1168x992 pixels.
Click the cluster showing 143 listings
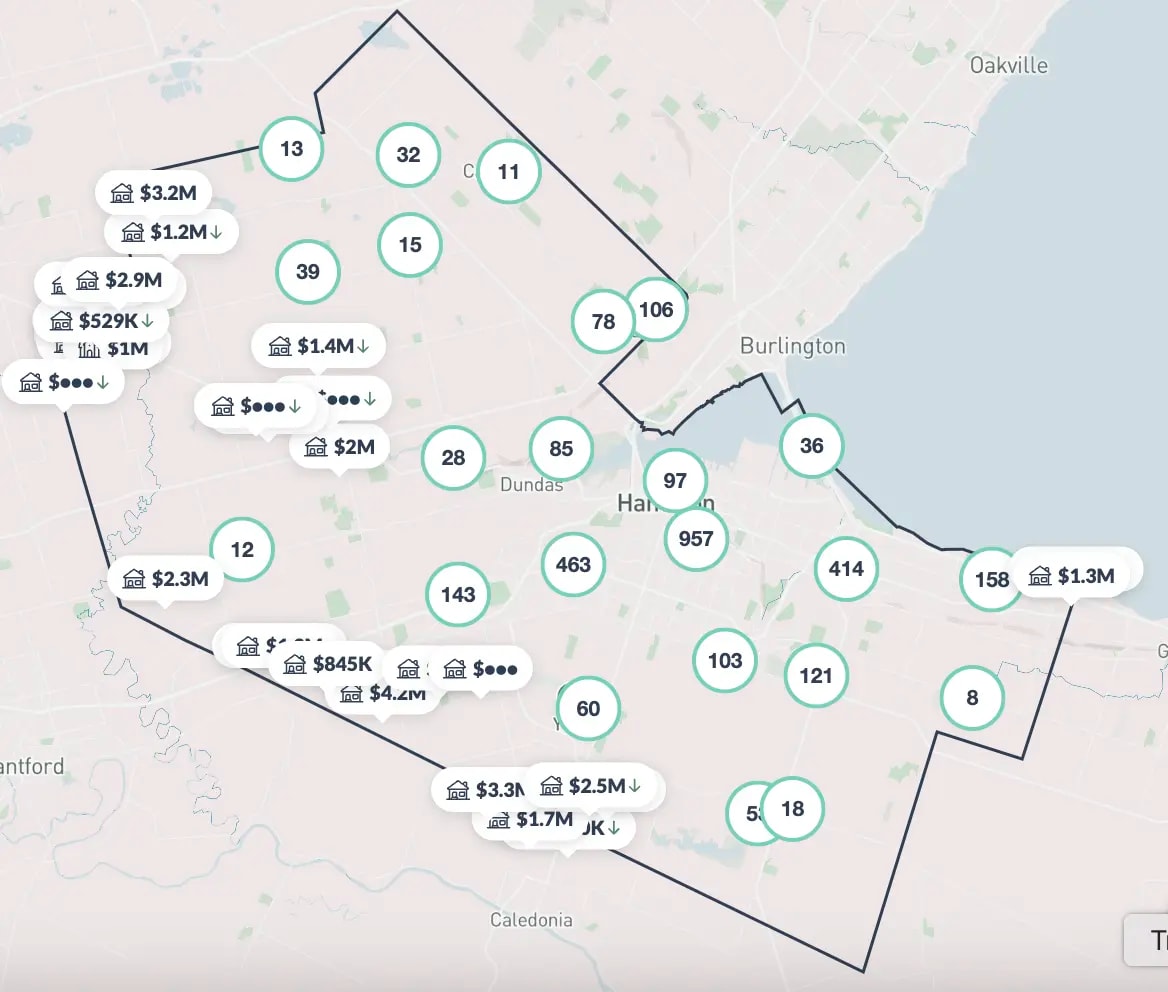tap(458, 595)
